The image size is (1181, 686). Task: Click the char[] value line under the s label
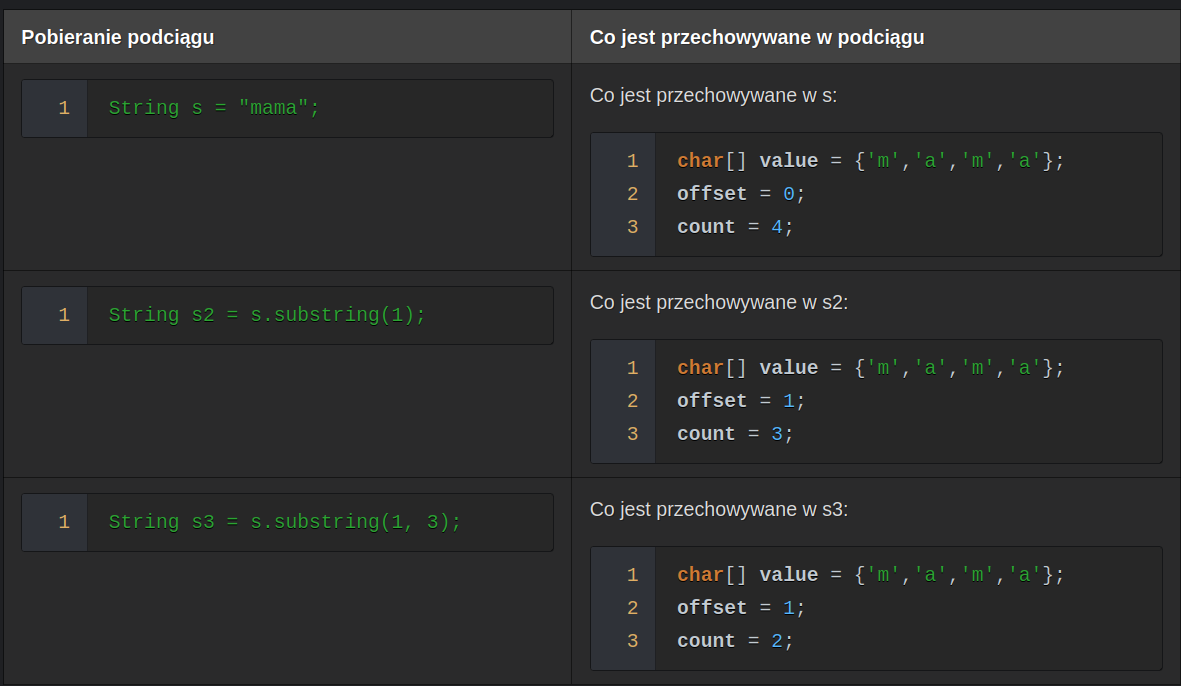pos(870,161)
